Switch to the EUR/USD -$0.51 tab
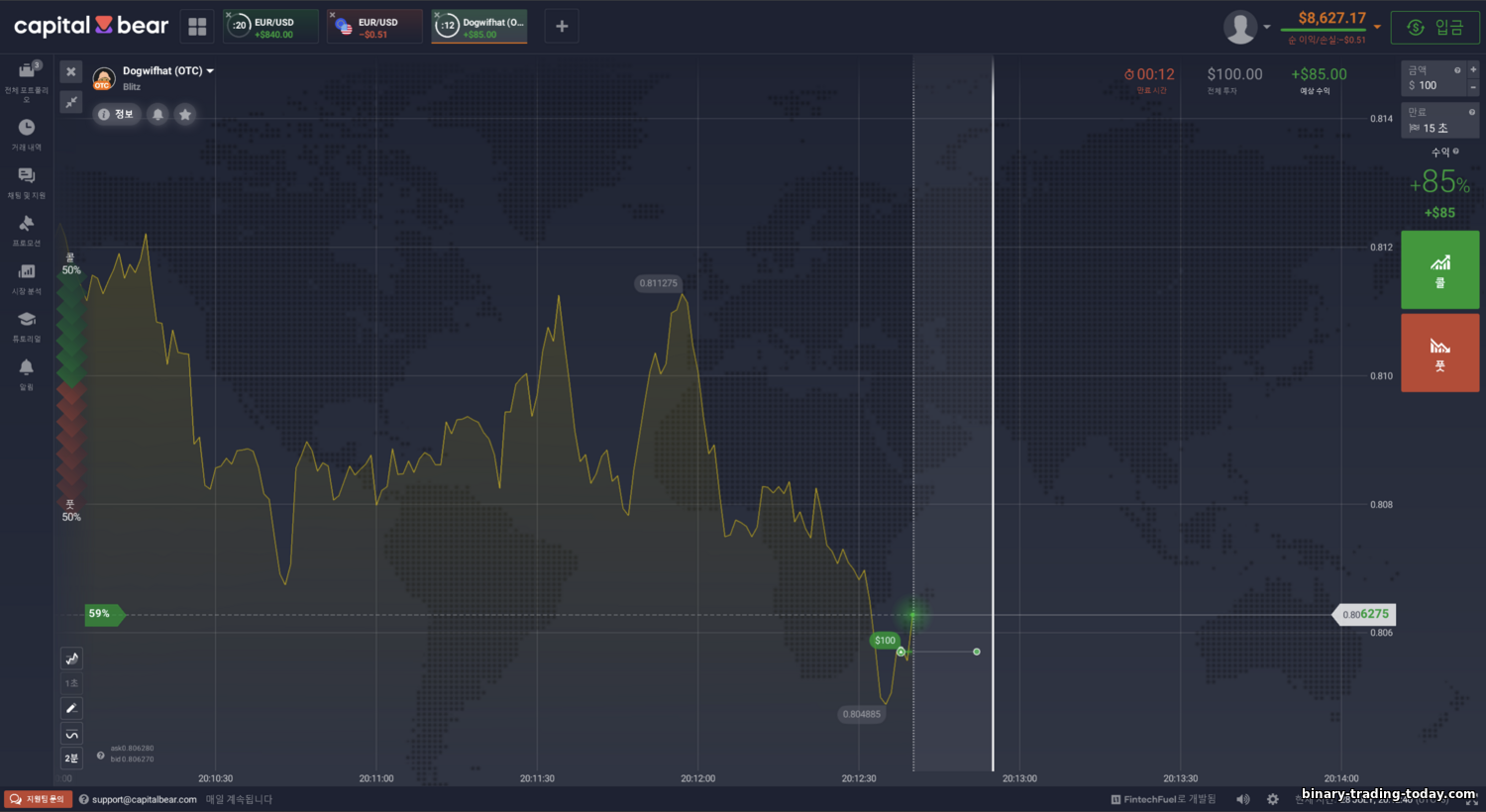Image resolution: width=1486 pixels, height=812 pixels. pyautogui.click(x=375, y=27)
